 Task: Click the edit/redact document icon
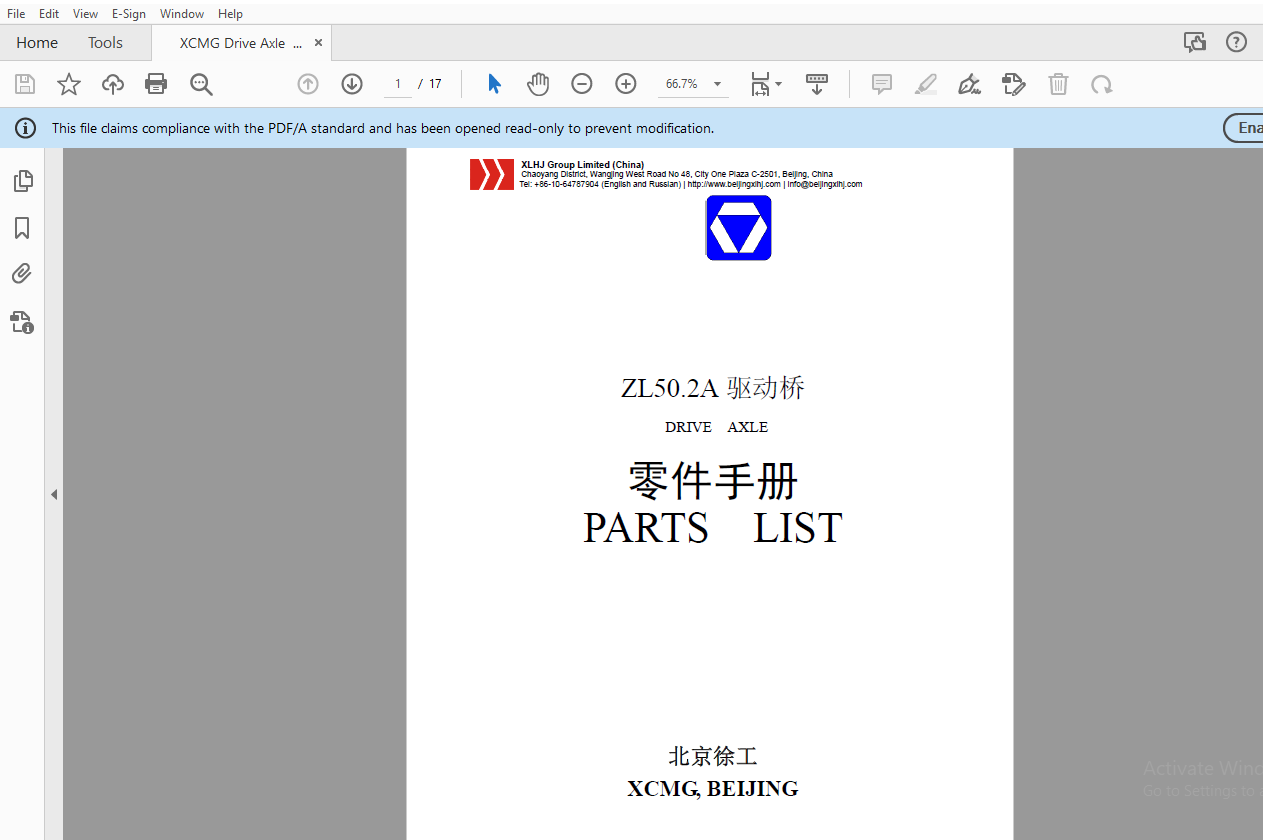[1014, 84]
